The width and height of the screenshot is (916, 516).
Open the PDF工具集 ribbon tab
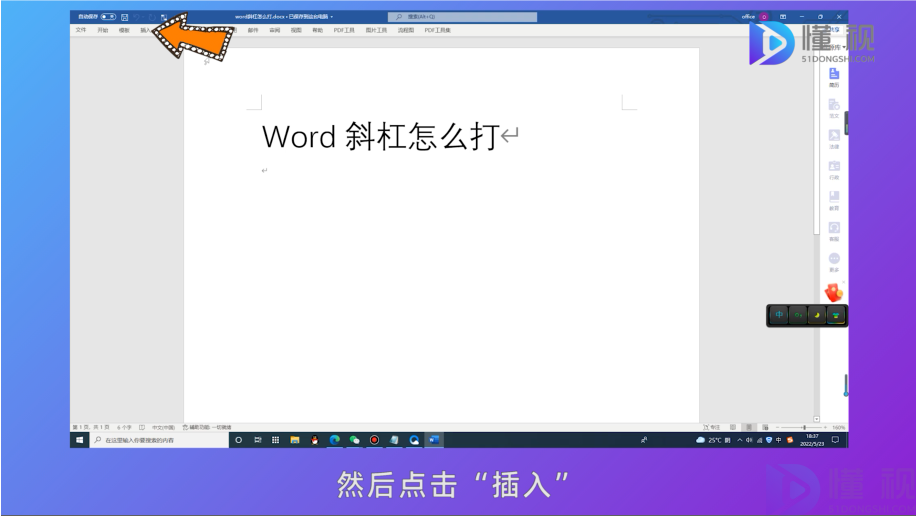pos(438,30)
